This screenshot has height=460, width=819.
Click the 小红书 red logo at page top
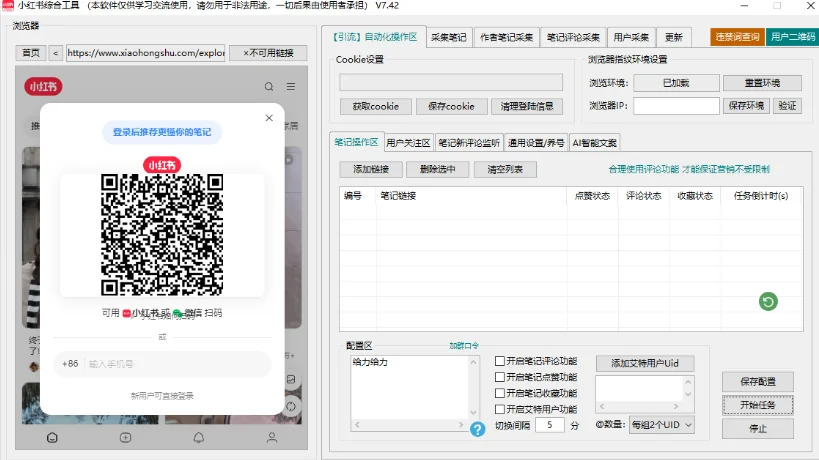click(43, 87)
